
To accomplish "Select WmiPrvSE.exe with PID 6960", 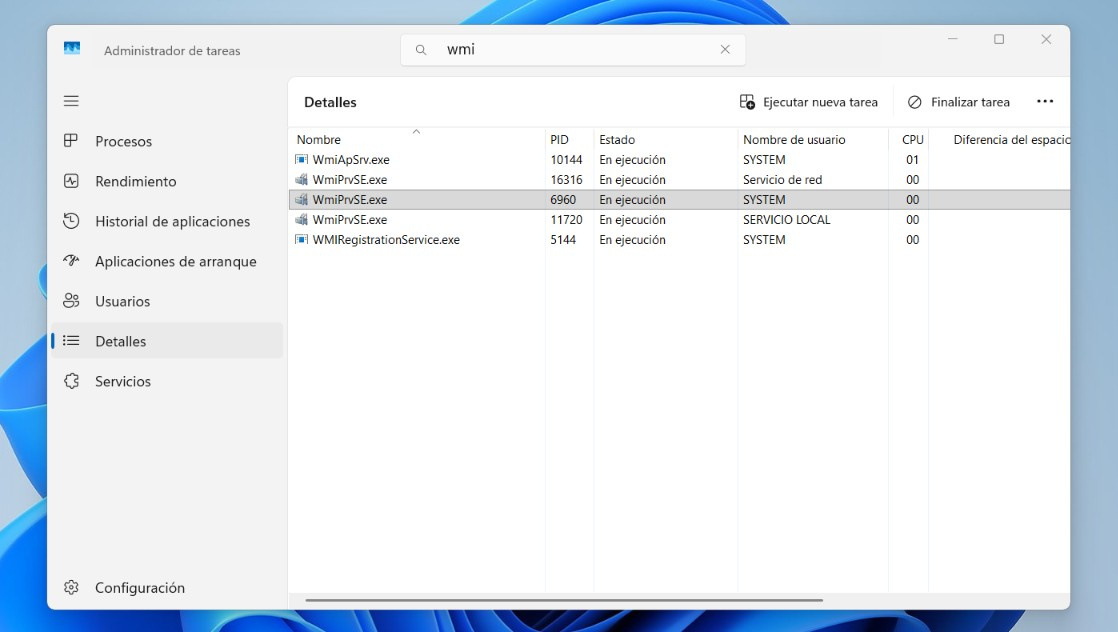I will pos(679,200).
